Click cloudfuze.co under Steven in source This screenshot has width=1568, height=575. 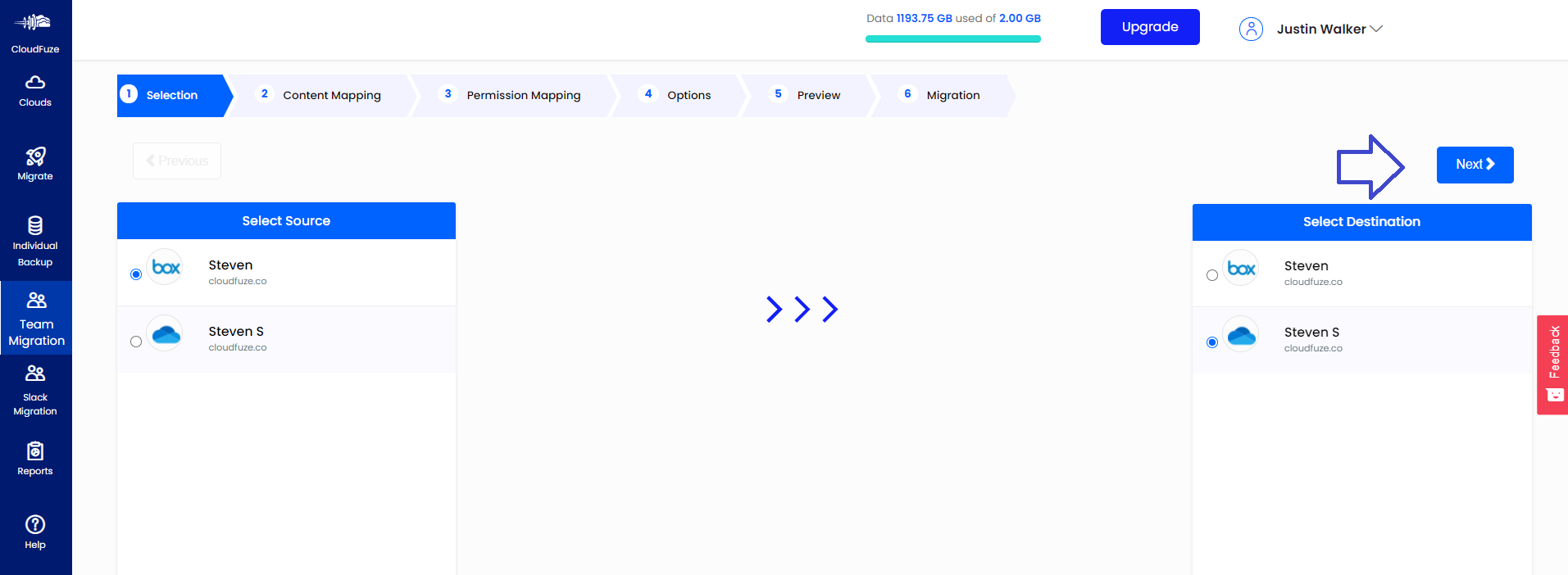[238, 281]
